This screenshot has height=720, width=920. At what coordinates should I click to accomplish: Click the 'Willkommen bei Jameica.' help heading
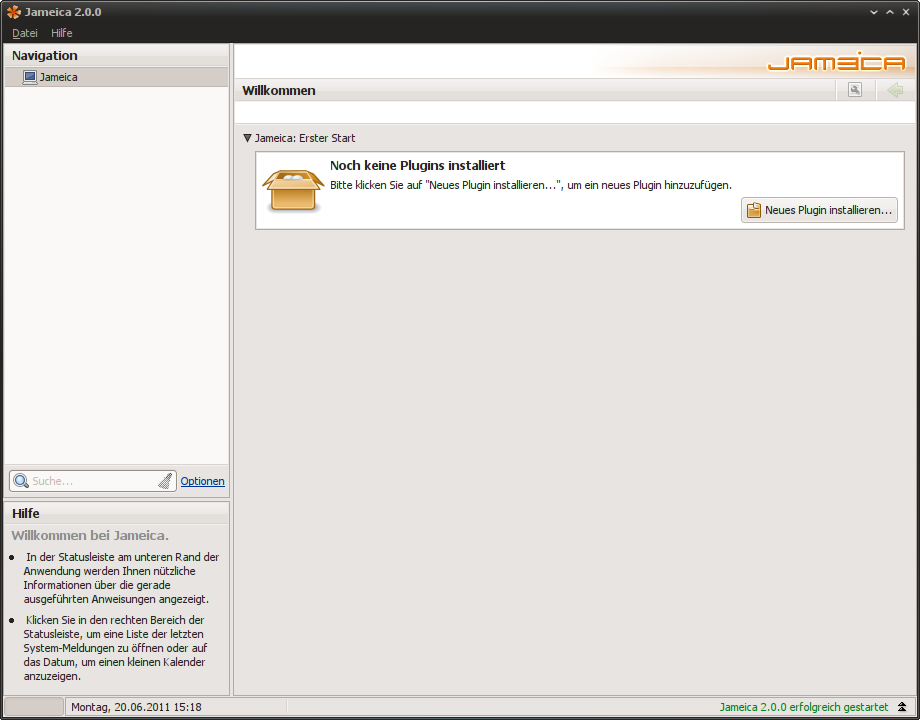point(90,535)
